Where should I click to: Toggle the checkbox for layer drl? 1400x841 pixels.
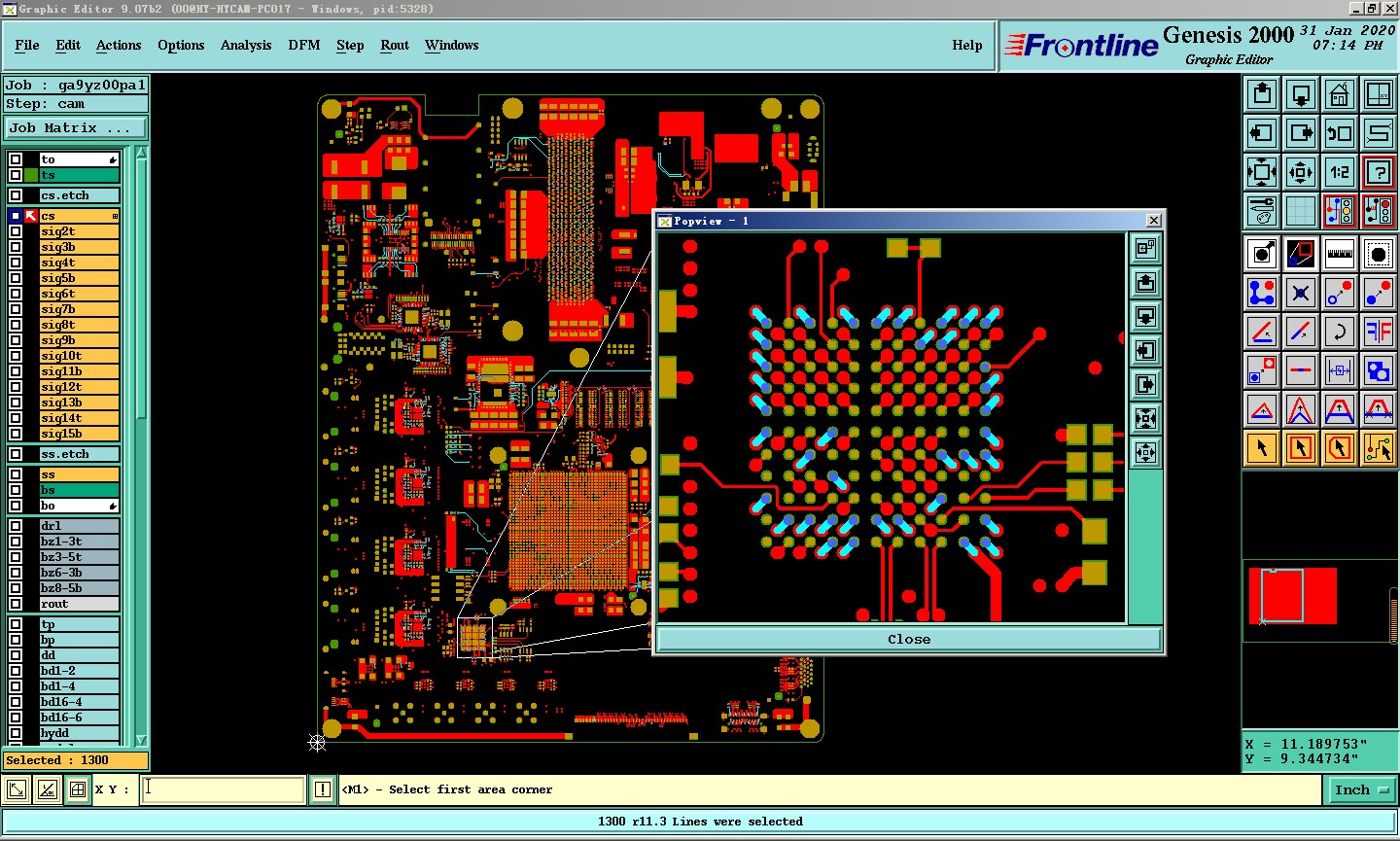16,526
